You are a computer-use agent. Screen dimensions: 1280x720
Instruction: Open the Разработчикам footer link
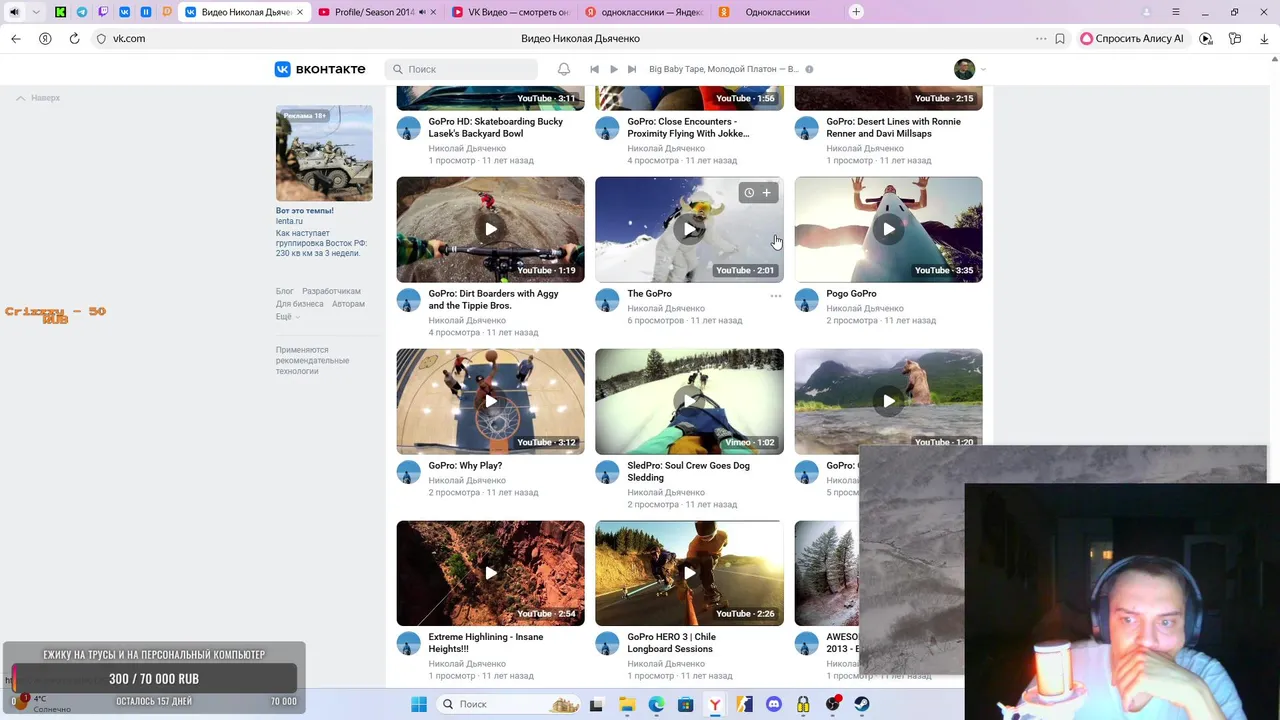pyautogui.click(x=331, y=291)
